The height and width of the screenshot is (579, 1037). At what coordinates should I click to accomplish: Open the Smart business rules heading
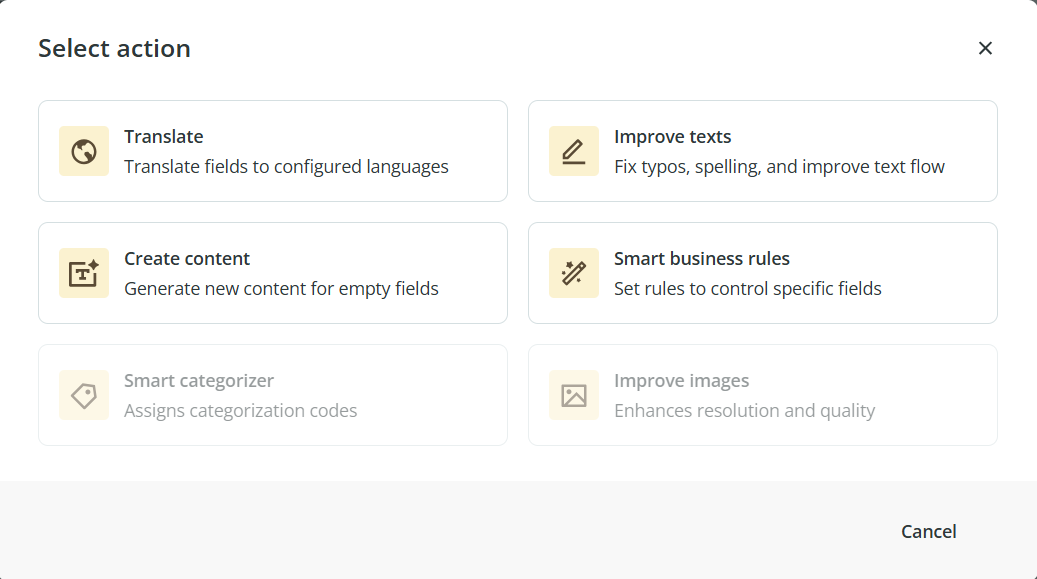[701, 259]
